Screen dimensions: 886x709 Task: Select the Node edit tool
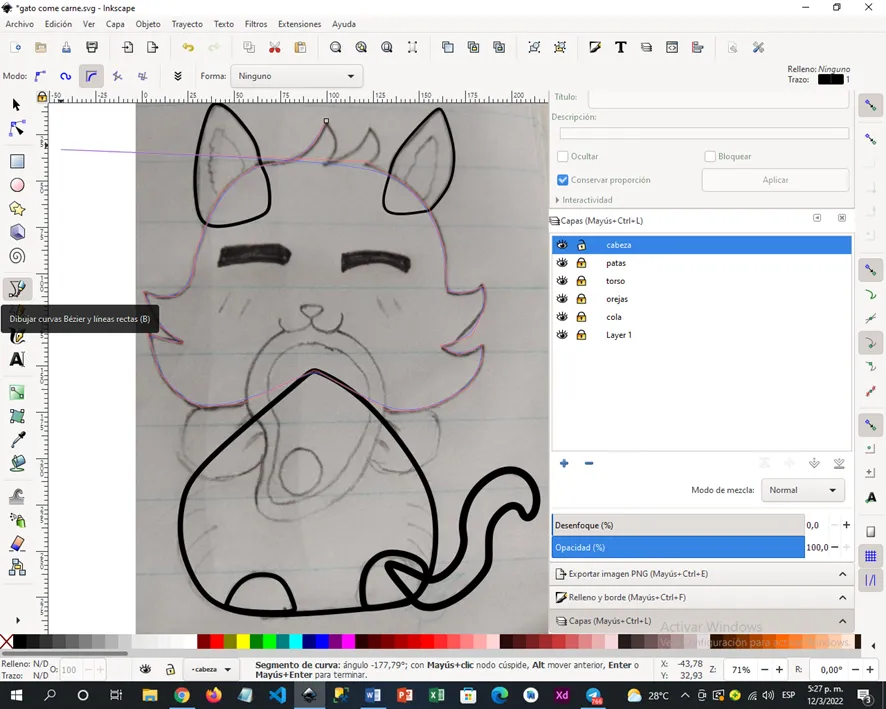(17, 129)
